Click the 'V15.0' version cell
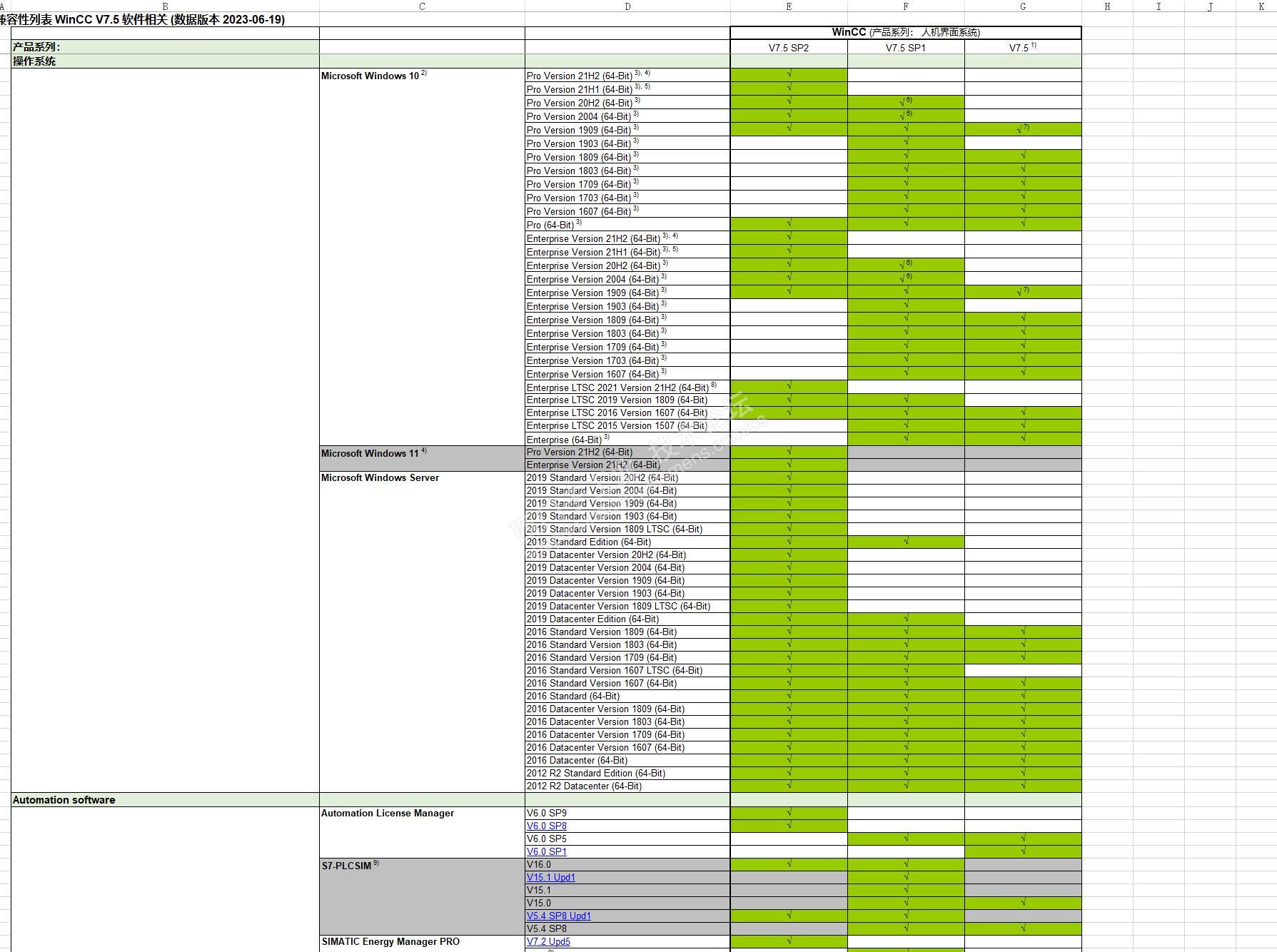The height and width of the screenshot is (952, 1277). coord(627,903)
